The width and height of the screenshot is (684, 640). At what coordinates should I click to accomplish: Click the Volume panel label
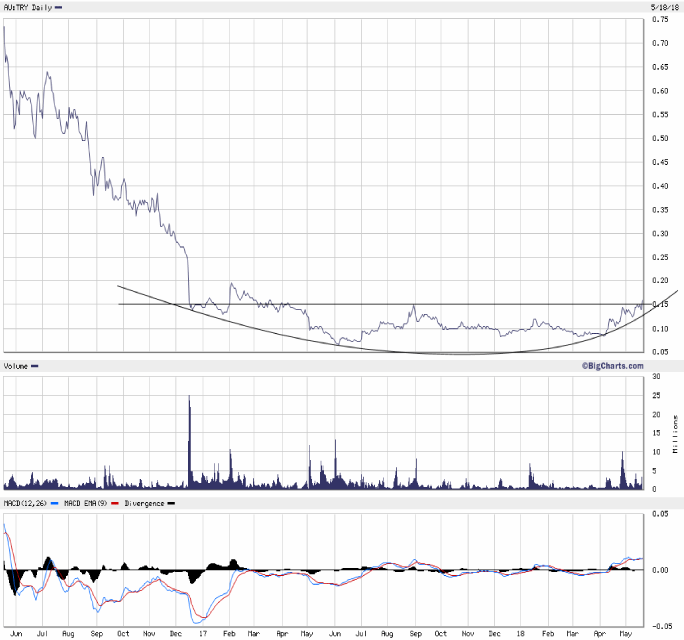coord(17,367)
